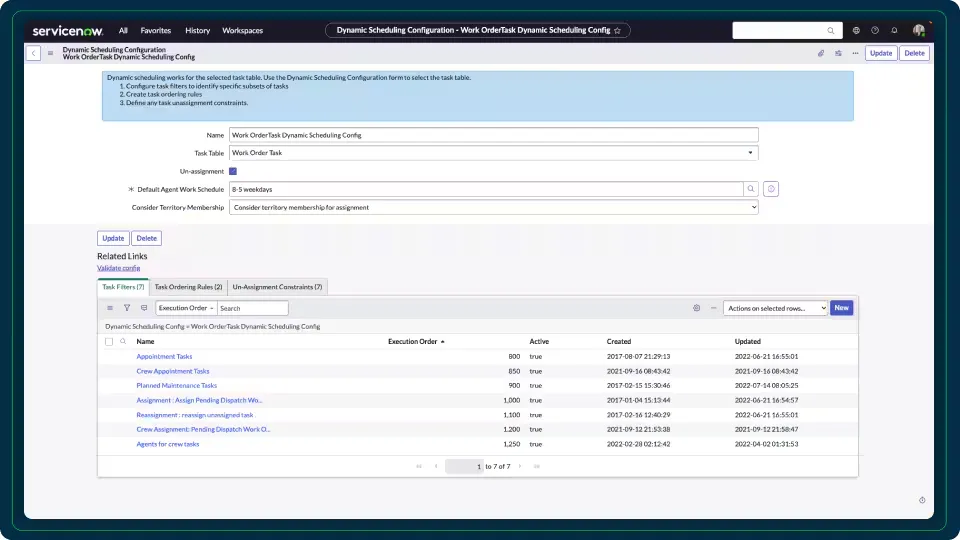
Task: Click lookup magnifier for Default Agent Work Schedule
Action: [750, 189]
